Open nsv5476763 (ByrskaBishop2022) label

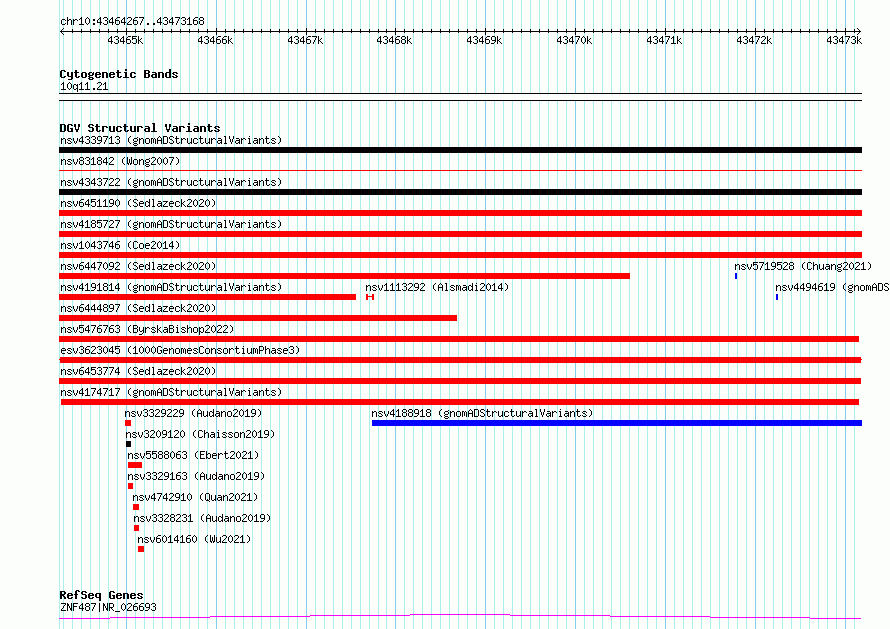click(147, 329)
